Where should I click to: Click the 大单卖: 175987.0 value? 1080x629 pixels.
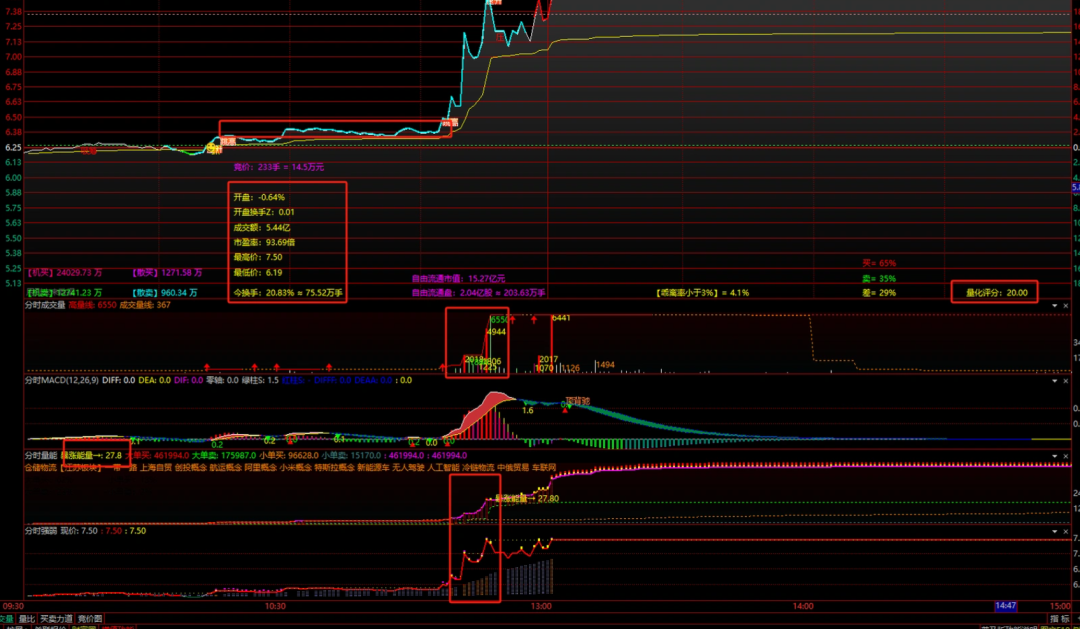[224, 455]
